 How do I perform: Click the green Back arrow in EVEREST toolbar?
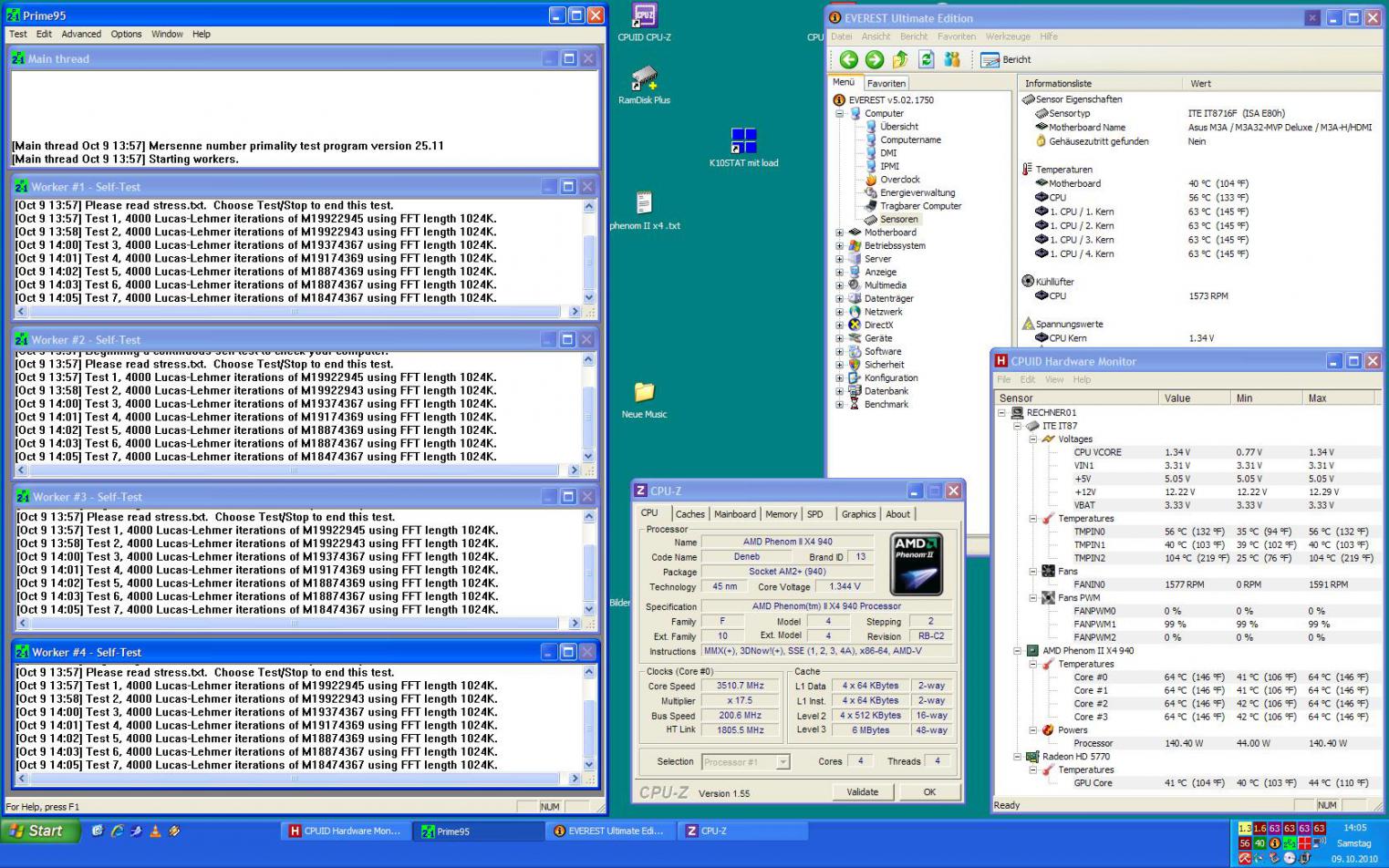[849, 59]
